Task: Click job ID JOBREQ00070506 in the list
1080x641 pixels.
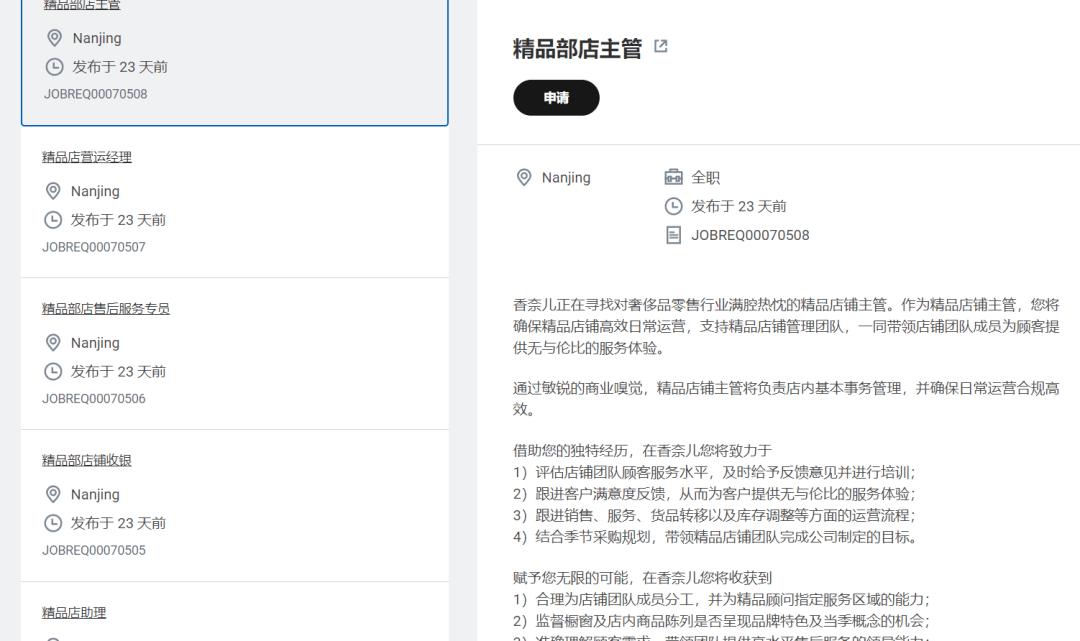Action: point(94,399)
